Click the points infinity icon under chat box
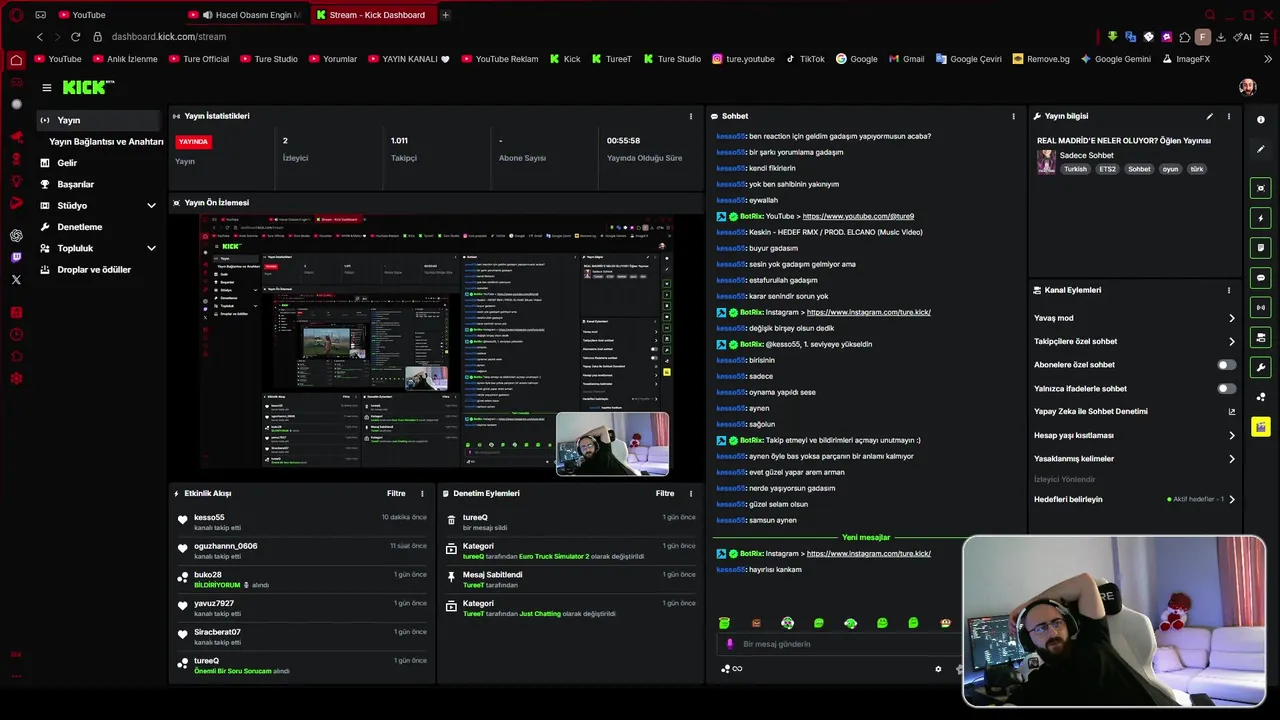1280x720 pixels. pyautogui.click(x=732, y=669)
